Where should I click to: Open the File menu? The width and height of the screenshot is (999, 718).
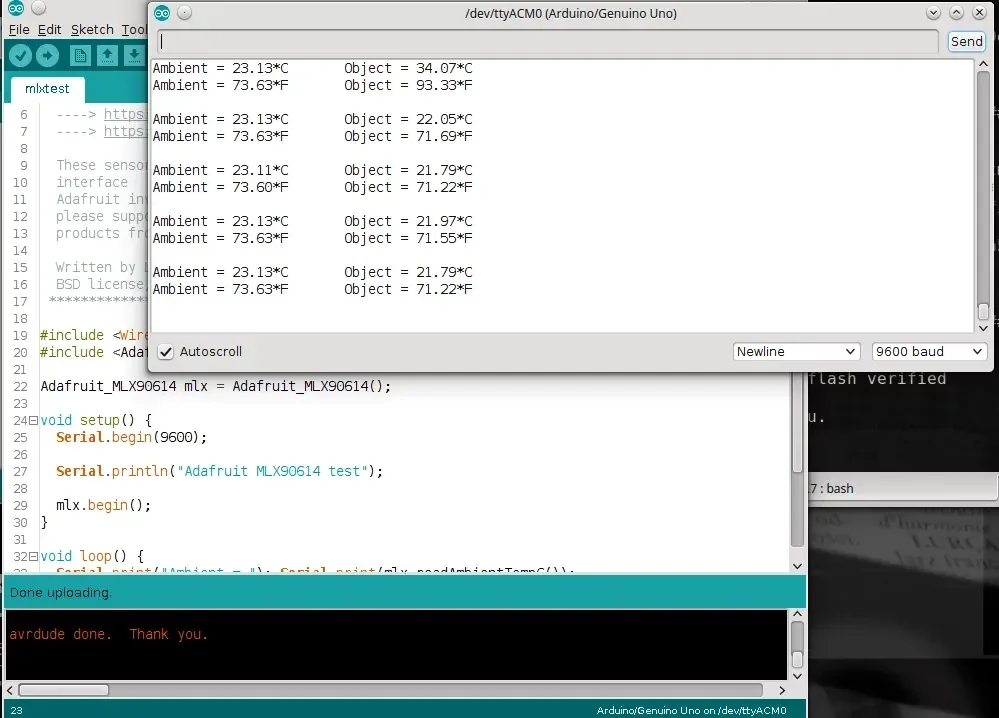18,29
